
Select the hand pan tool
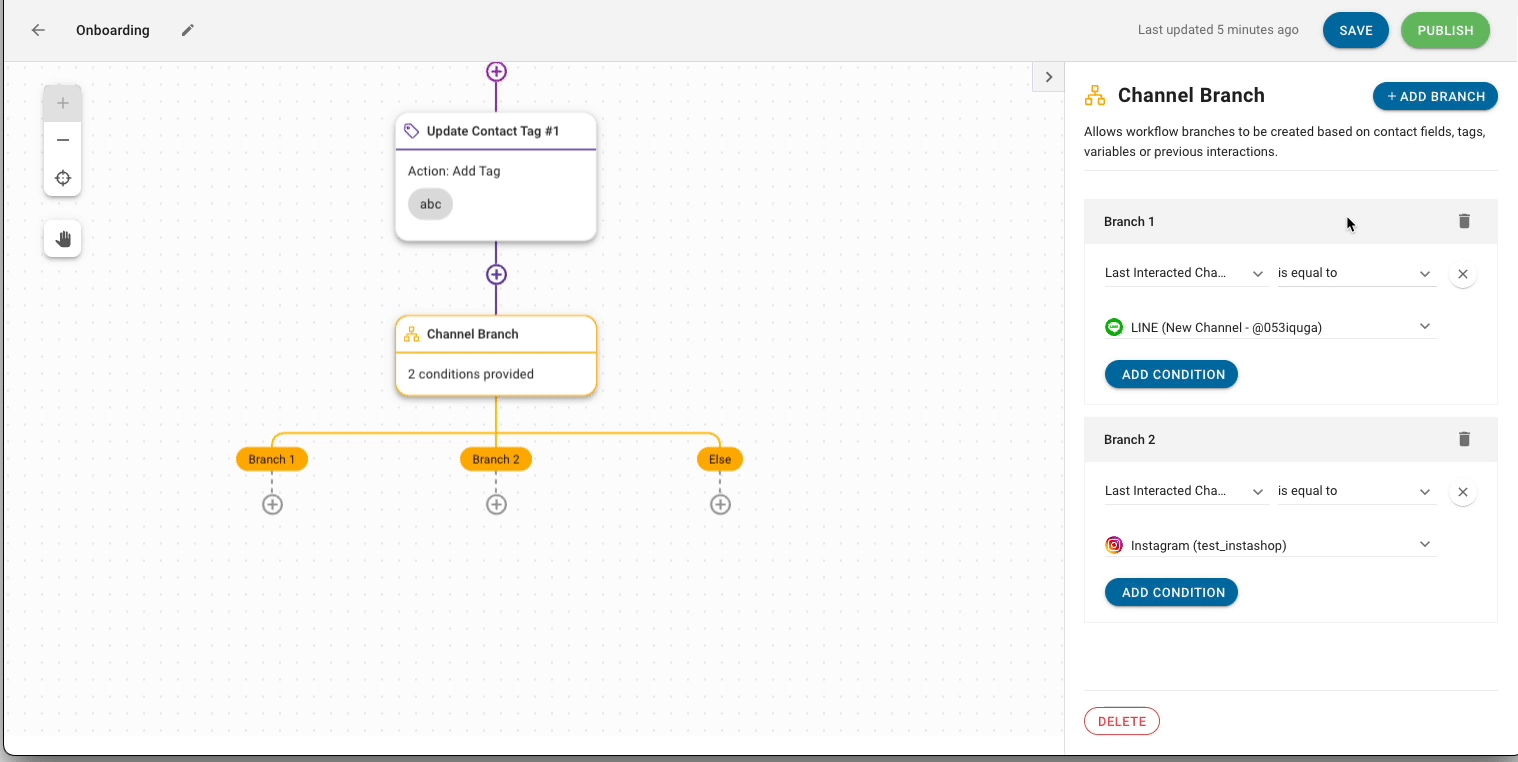[x=63, y=239]
